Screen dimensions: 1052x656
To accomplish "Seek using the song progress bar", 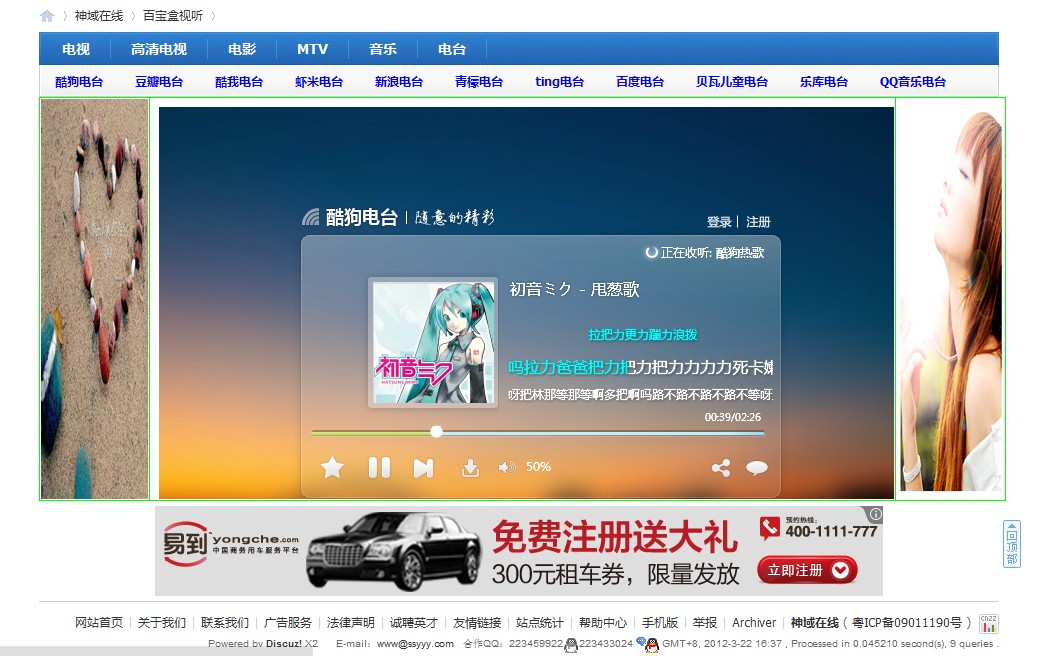I will coord(540,431).
